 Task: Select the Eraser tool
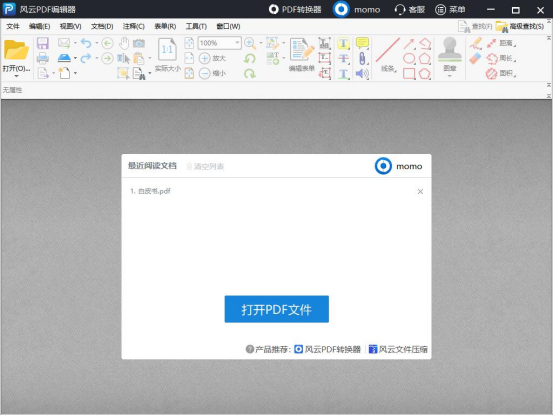(x=476, y=58)
